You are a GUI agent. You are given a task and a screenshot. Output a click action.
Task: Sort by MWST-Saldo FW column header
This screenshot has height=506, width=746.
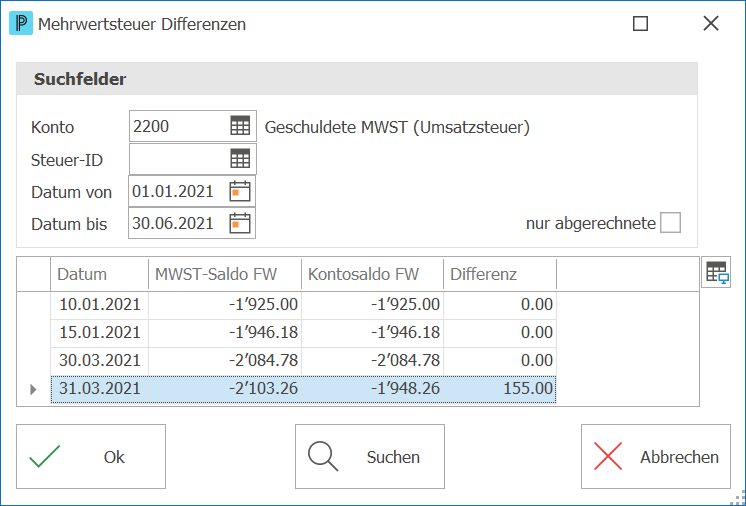(225, 274)
